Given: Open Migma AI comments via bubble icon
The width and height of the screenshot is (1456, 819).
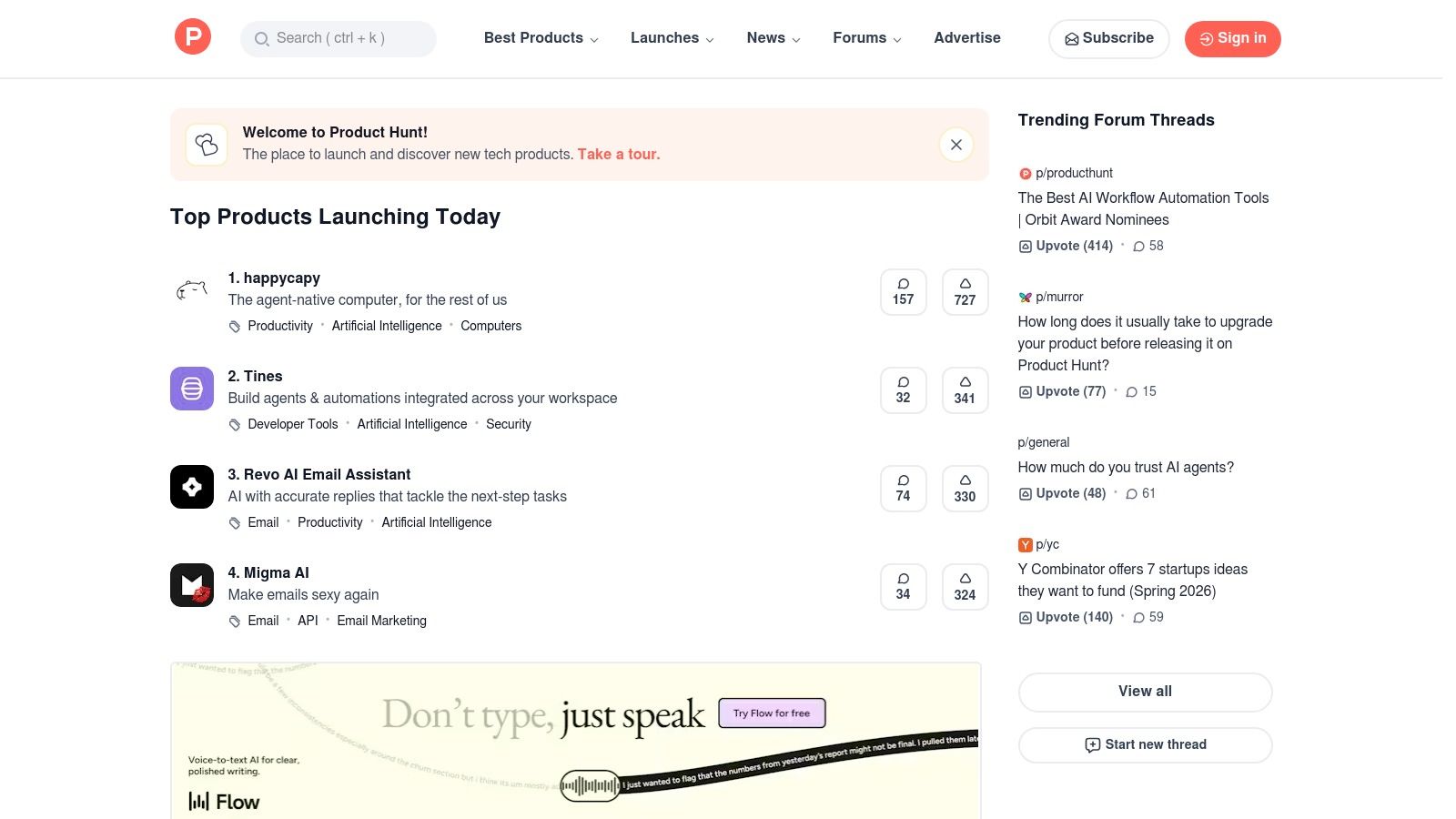Looking at the screenshot, I should pyautogui.click(x=903, y=586).
